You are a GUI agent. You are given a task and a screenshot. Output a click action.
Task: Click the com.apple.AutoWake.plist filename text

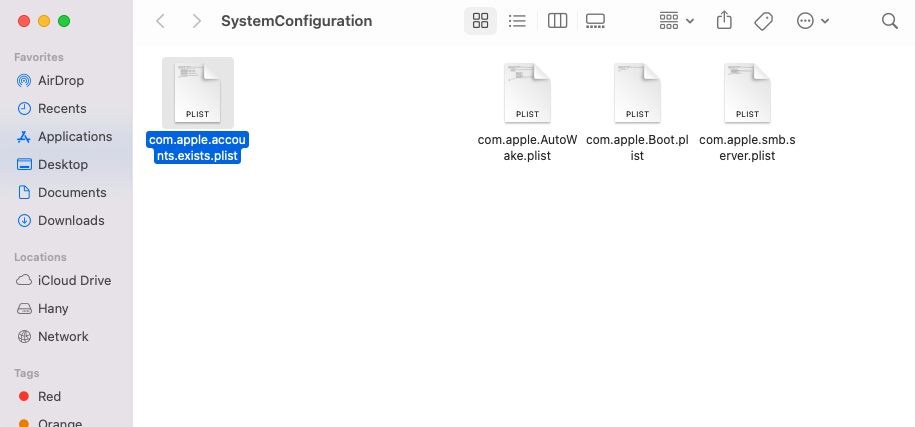[527, 148]
